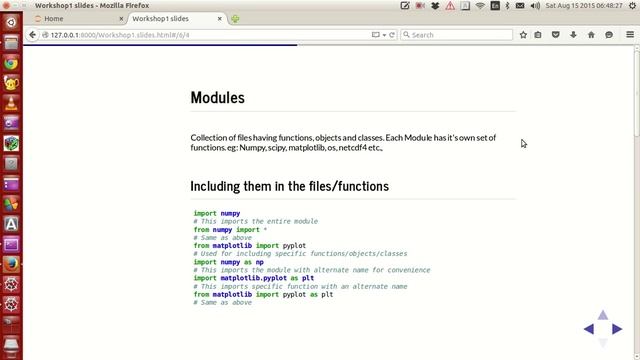Enter reader view from the address bar
The height and width of the screenshot is (360, 640).
(376, 35)
